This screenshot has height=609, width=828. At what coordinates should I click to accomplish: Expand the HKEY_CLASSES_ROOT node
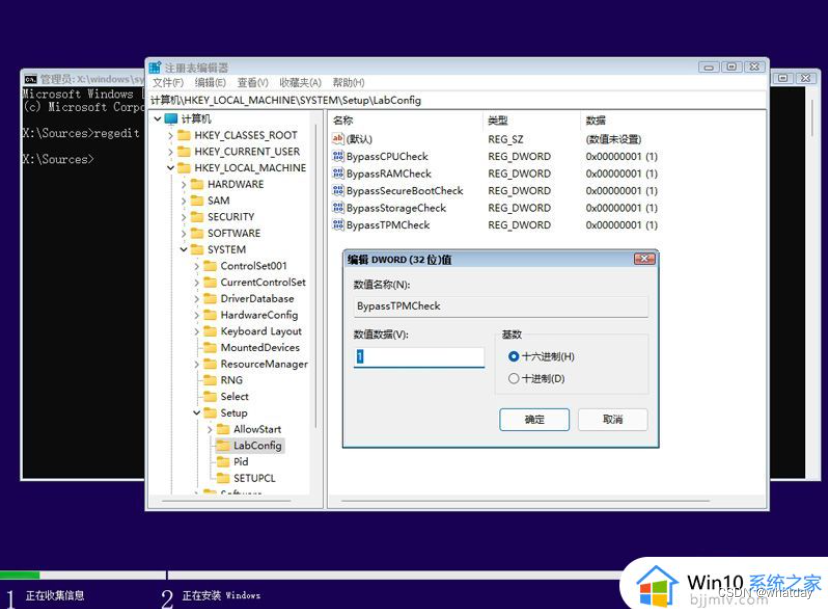click(171, 136)
